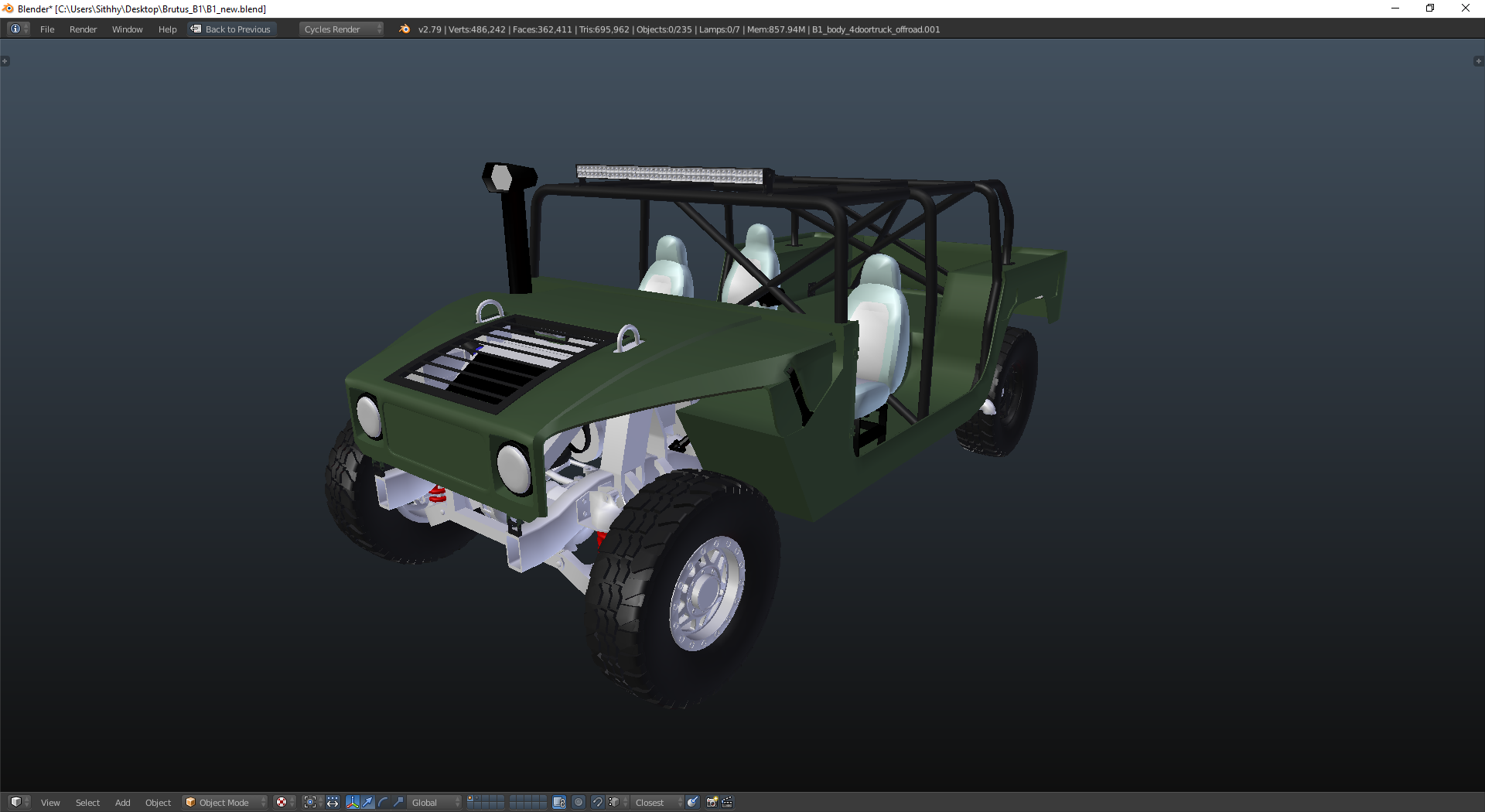
Task: Click the OpenGL render animation clapper icon
Action: click(727, 802)
